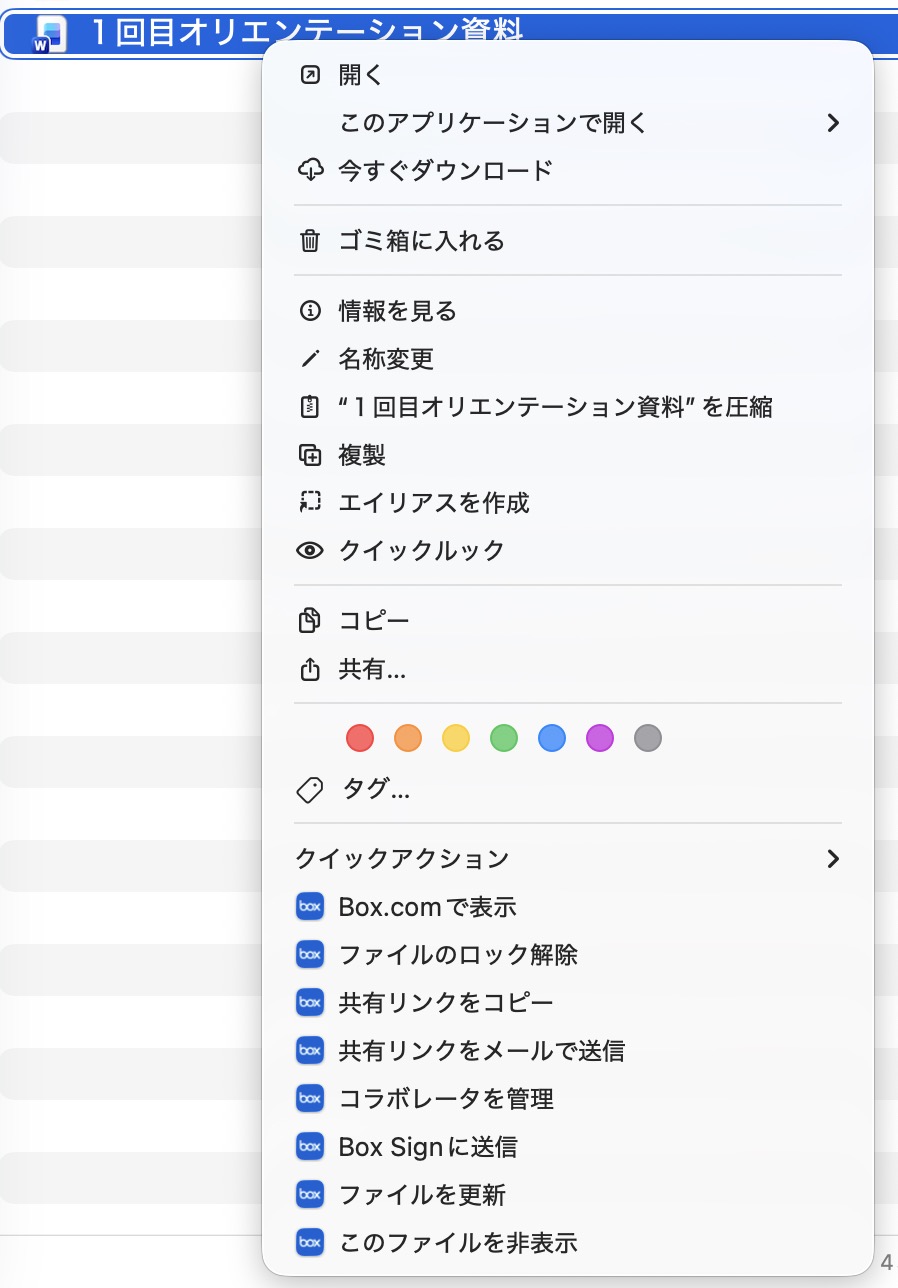The image size is (898, 1288).
Task: Click the Box icon beside Box.comで表示
Action: pos(310,907)
